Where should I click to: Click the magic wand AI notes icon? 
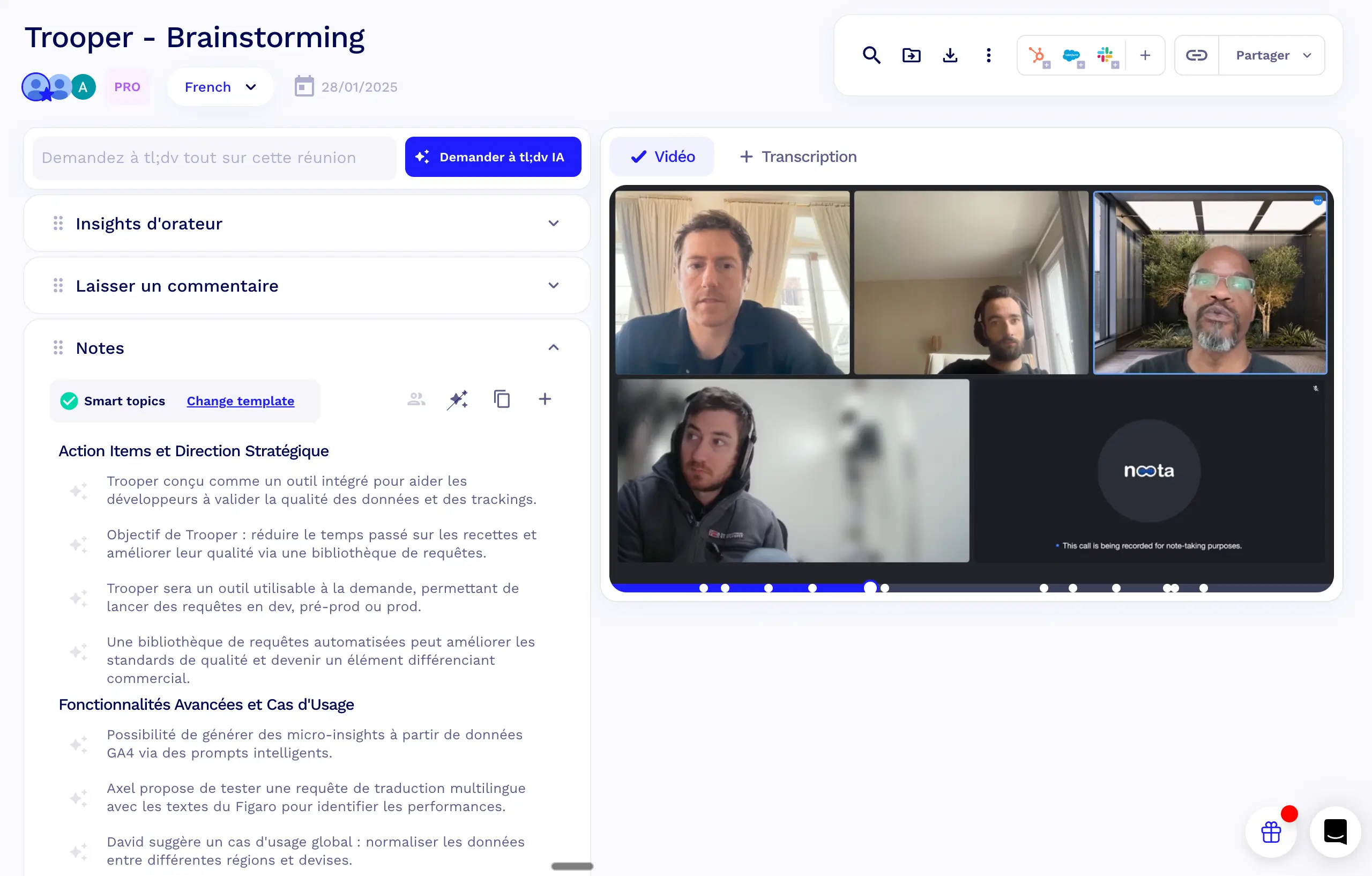[x=458, y=399]
